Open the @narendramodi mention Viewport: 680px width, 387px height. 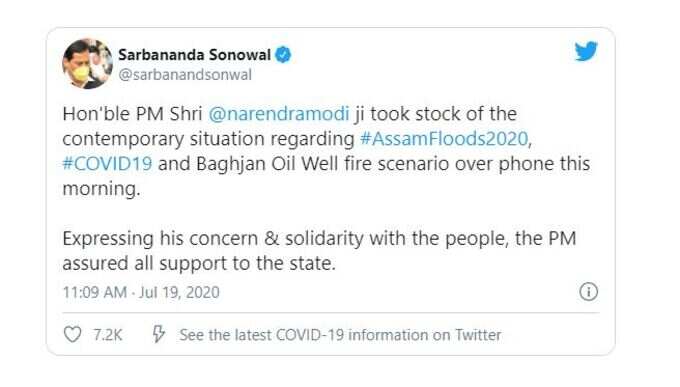279,114
